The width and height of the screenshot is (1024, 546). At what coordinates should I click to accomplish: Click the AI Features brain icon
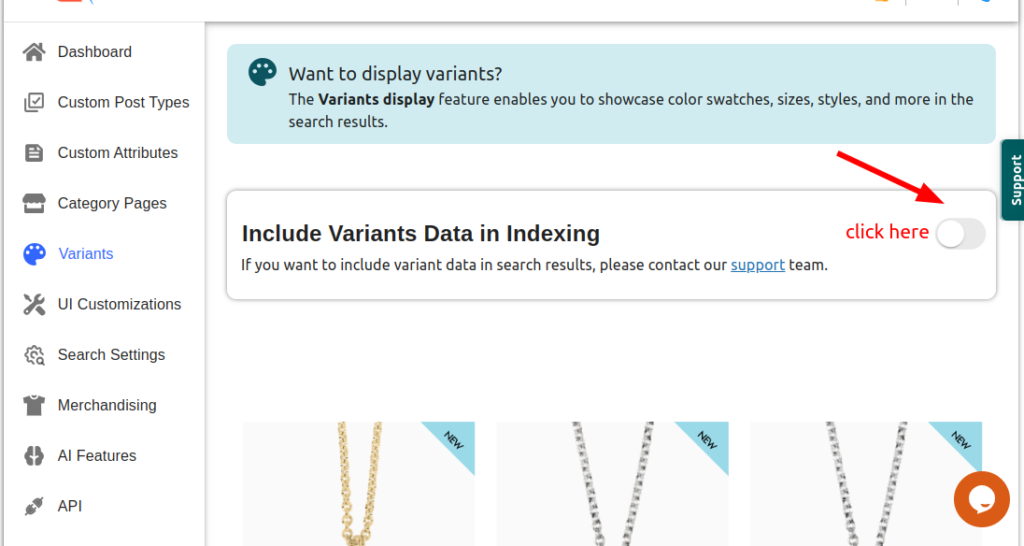click(34, 456)
